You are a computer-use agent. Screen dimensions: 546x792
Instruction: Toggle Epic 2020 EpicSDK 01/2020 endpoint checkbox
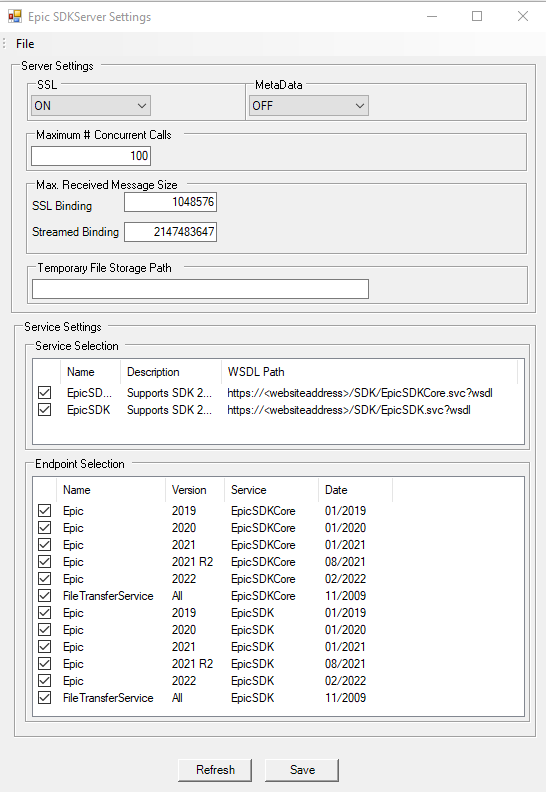coord(44,630)
